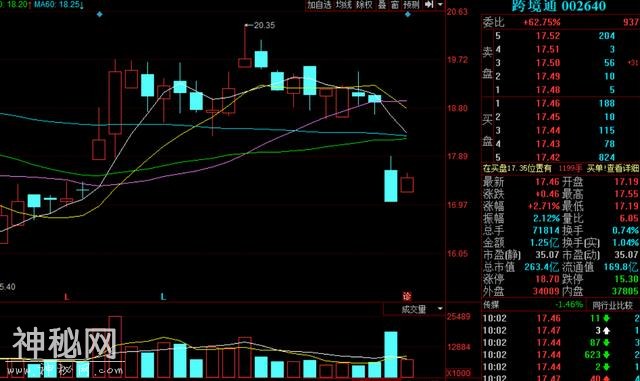Screen dimensions: 640x381
Task: Click the 同行业比较 button
Action: pyautogui.click(x=612, y=305)
